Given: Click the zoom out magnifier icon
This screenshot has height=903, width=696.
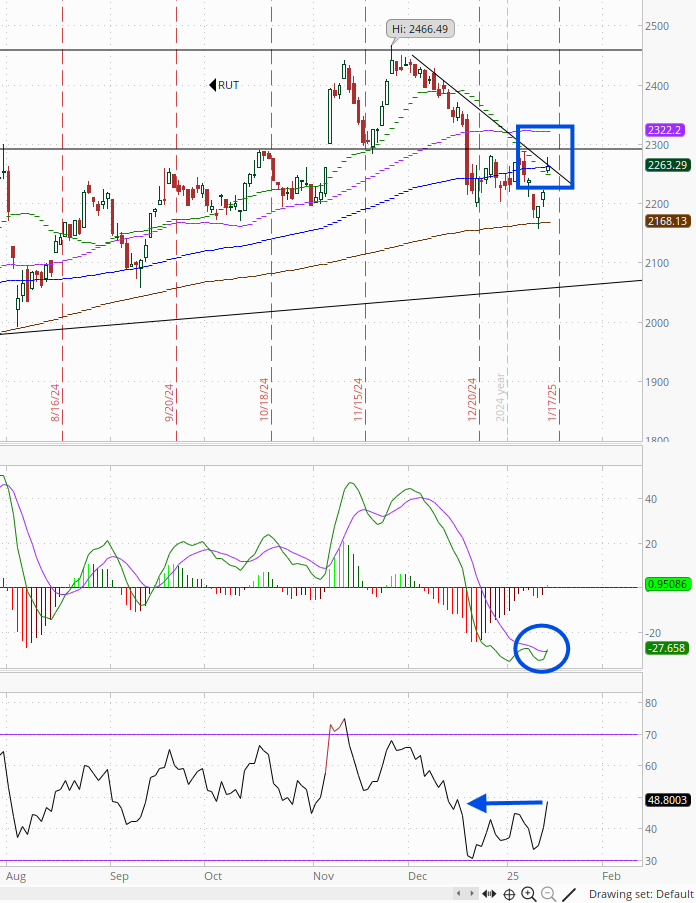Looking at the screenshot, I should click(x=549, y=894).
